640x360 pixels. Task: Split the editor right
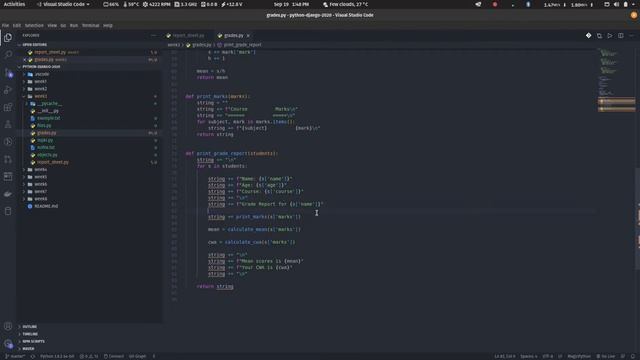tap(620, 36)
